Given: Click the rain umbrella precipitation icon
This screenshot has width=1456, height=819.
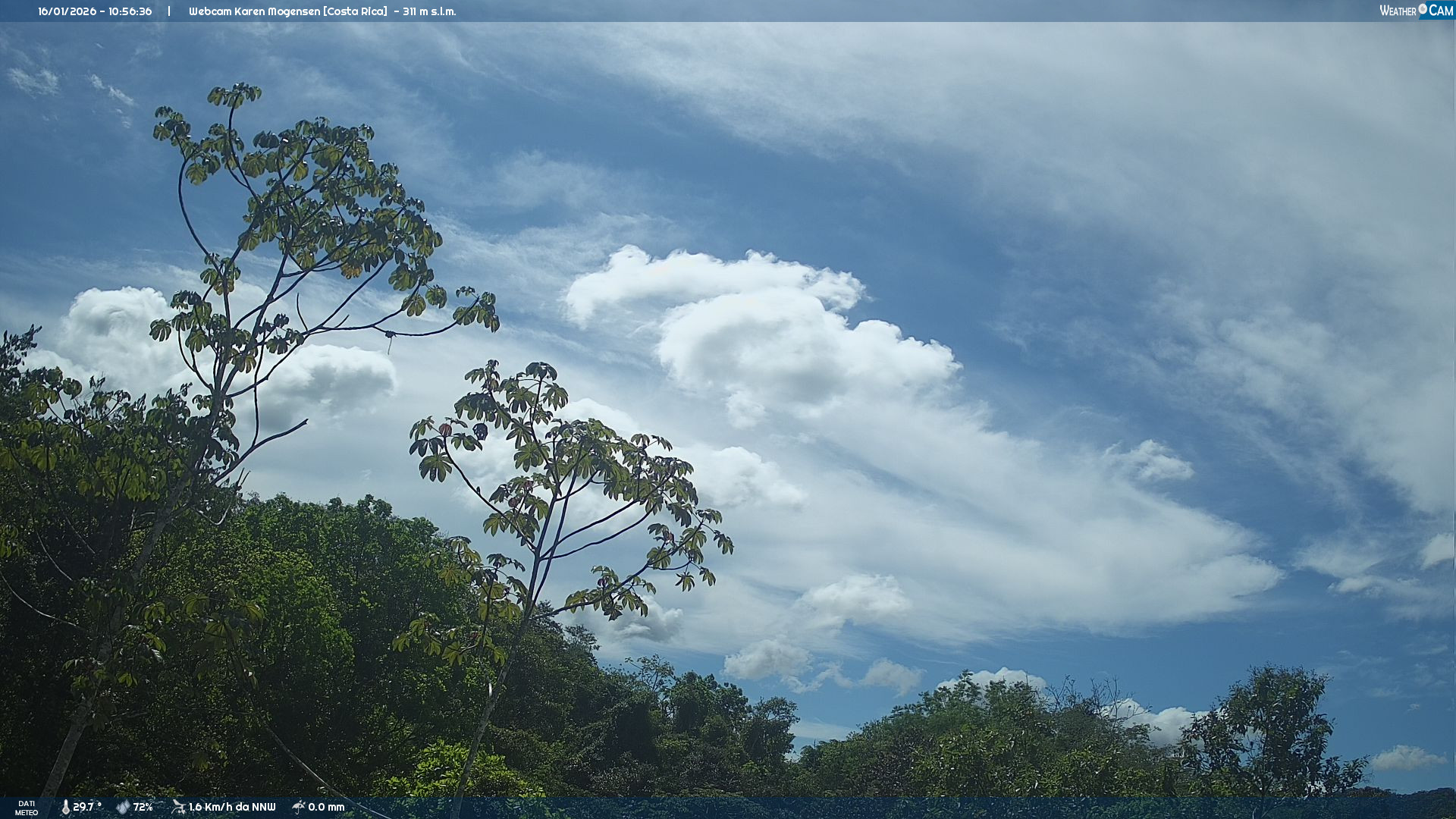Looking at the screenshot, I should [x=299, y=807].
